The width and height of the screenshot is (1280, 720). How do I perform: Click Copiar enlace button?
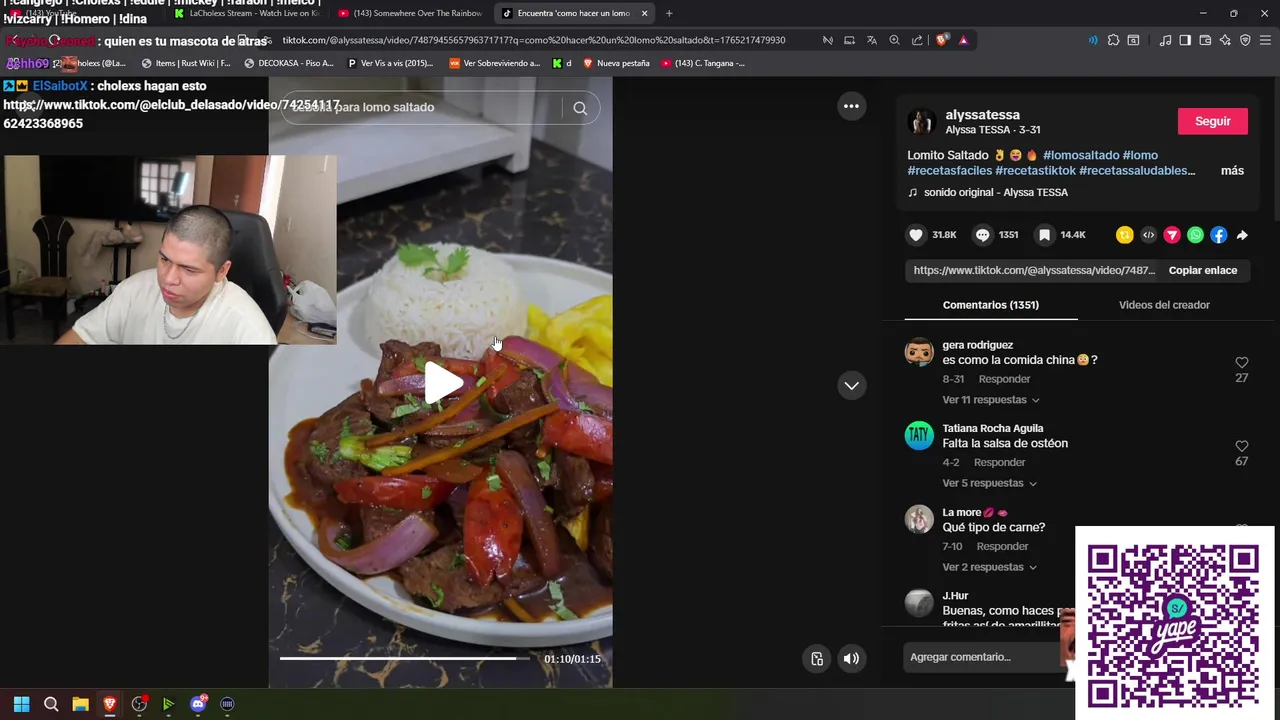pos(1203,270)
